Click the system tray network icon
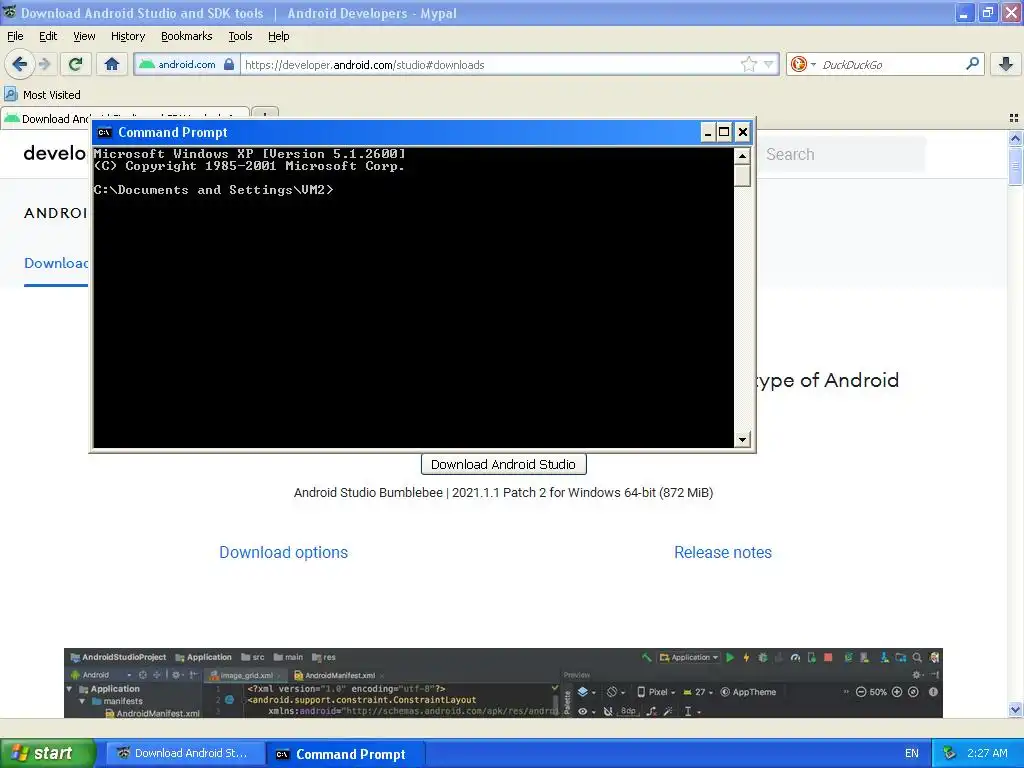Image resolution: width=1024 pixels, height=768 pixels. click(950, 753)
